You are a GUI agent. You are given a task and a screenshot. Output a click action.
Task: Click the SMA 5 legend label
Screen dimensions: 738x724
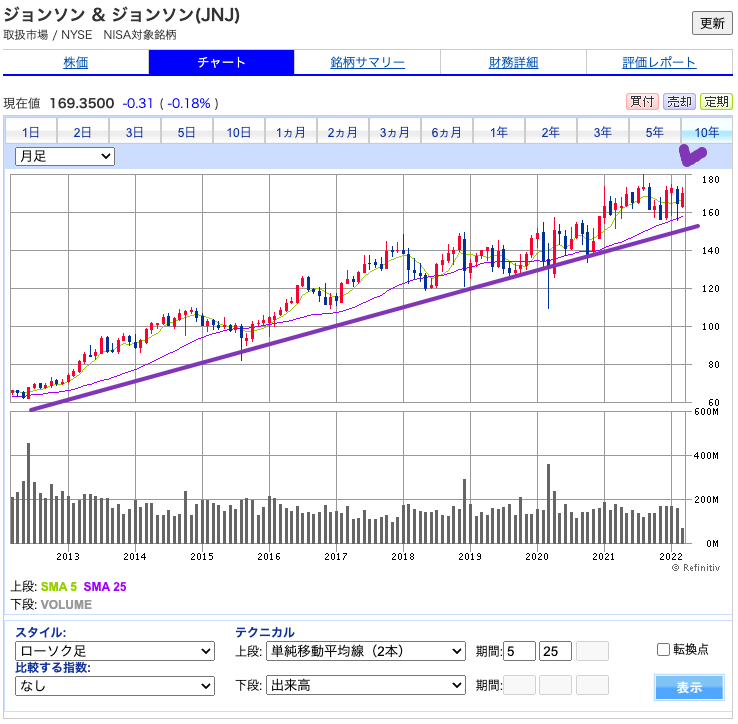[59, 587]
